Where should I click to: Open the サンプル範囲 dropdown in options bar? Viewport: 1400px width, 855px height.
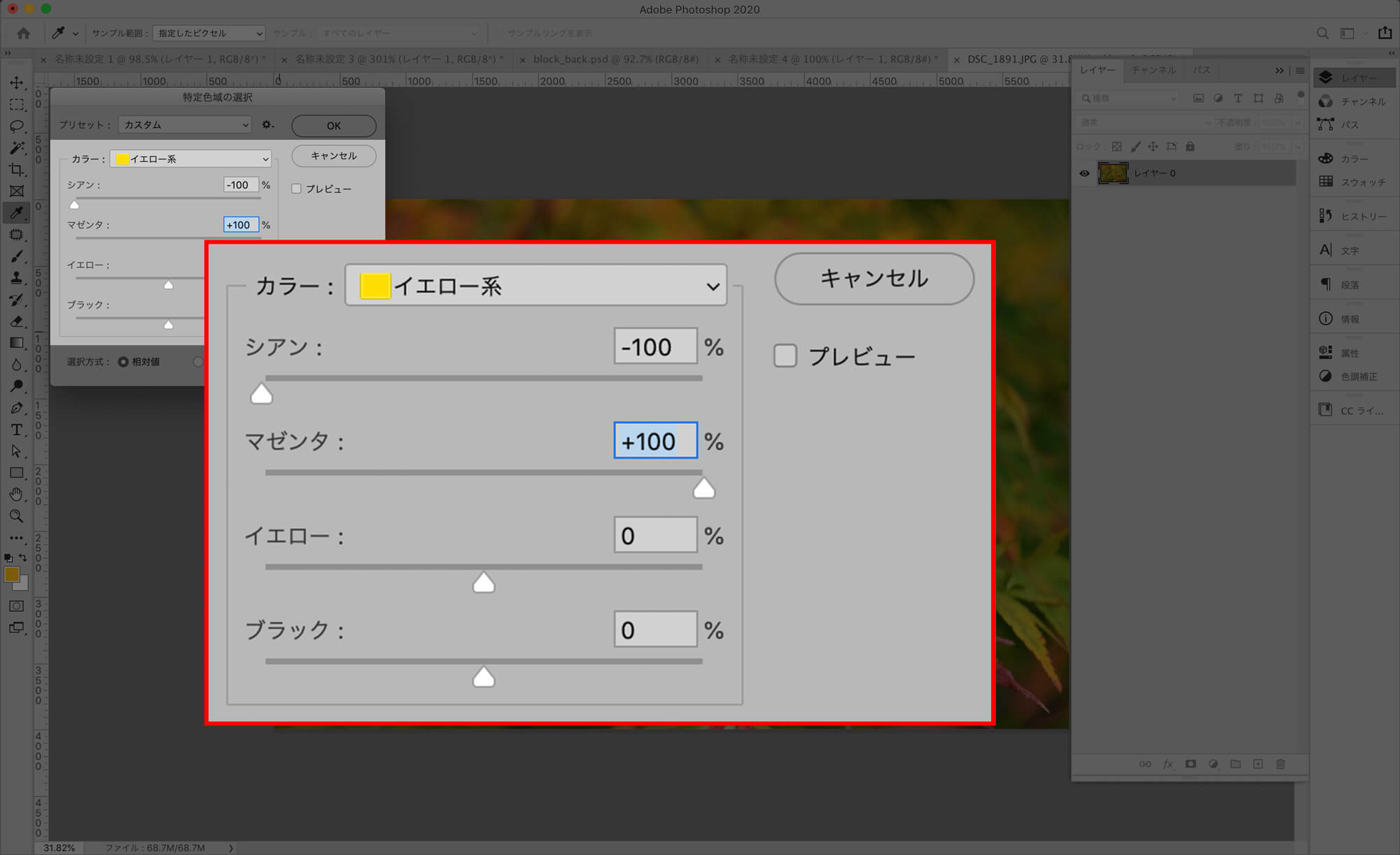[209, 33]
